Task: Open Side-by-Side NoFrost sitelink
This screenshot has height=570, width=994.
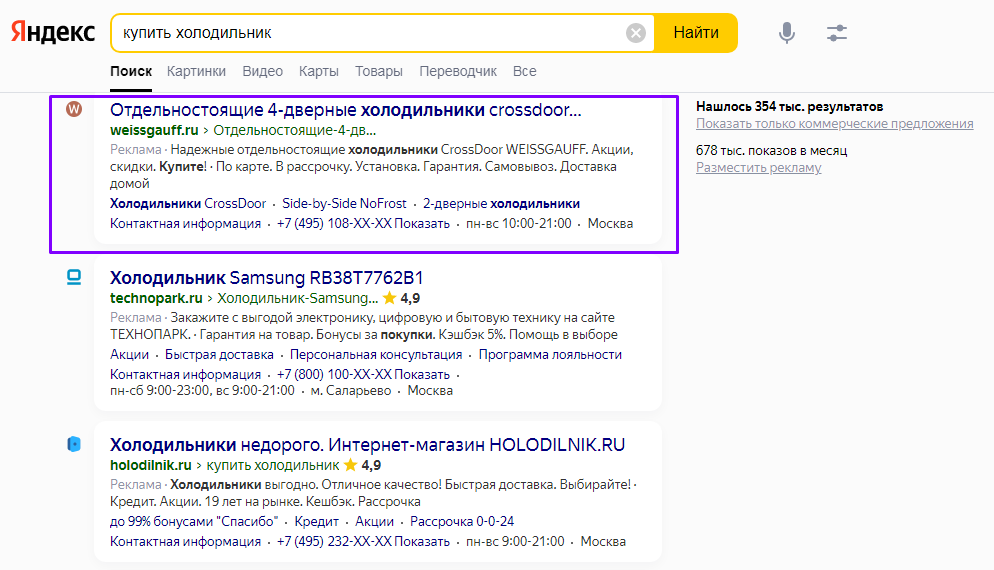Action: click(344, 203)
